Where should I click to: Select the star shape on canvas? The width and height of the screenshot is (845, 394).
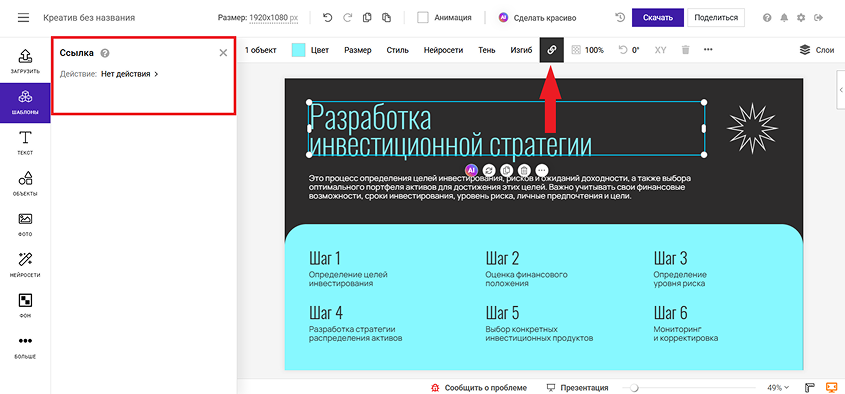tap(752, 129)
